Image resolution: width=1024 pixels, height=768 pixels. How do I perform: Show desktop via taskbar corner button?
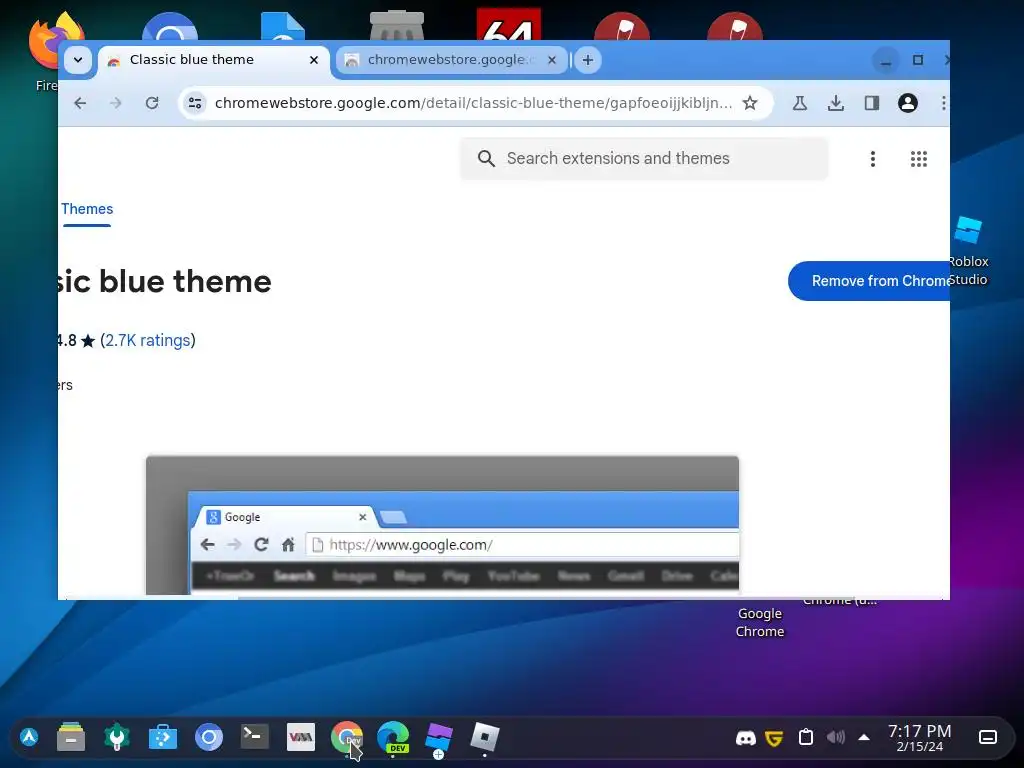[x=987, y=738]
